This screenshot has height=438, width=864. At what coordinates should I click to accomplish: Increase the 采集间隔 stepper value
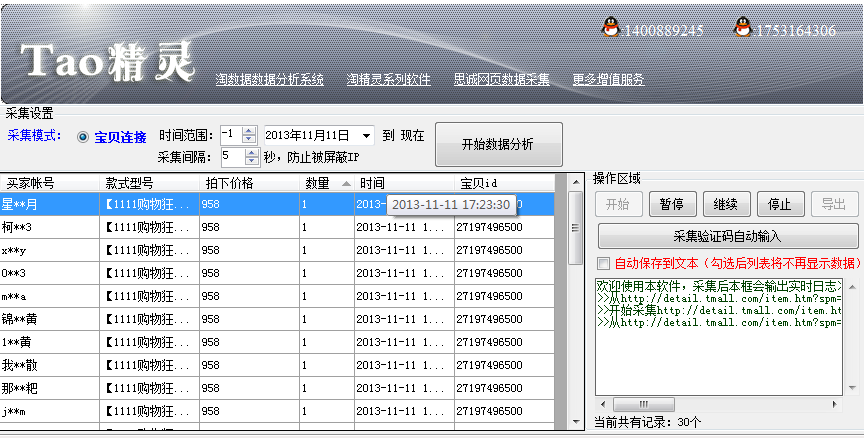tap(252, 153)
